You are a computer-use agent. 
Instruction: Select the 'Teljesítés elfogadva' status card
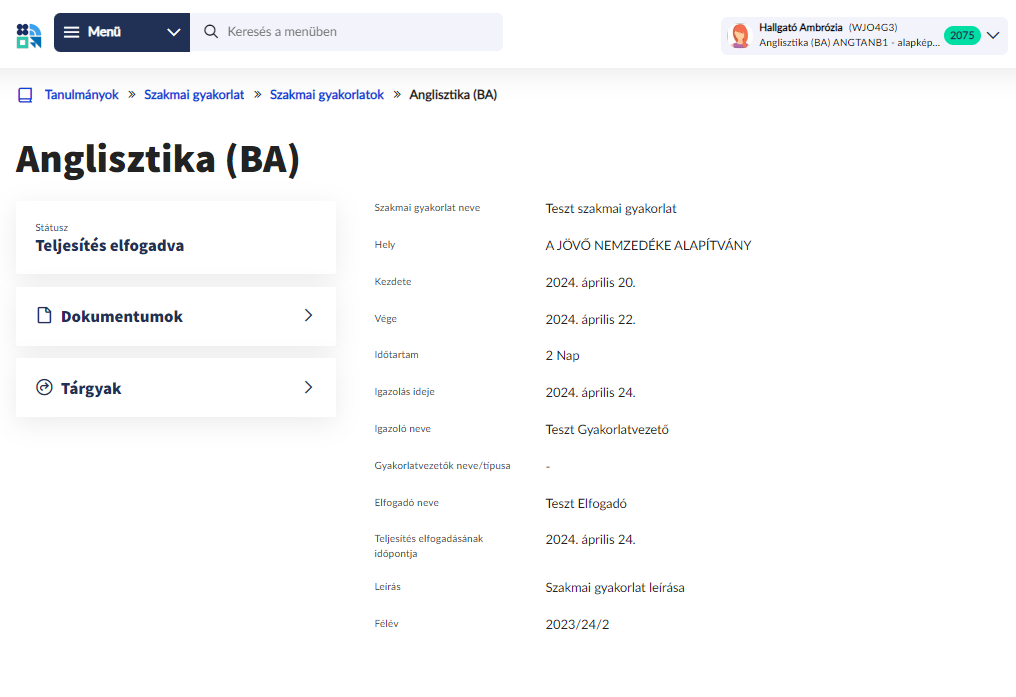[x=176, y=237]
